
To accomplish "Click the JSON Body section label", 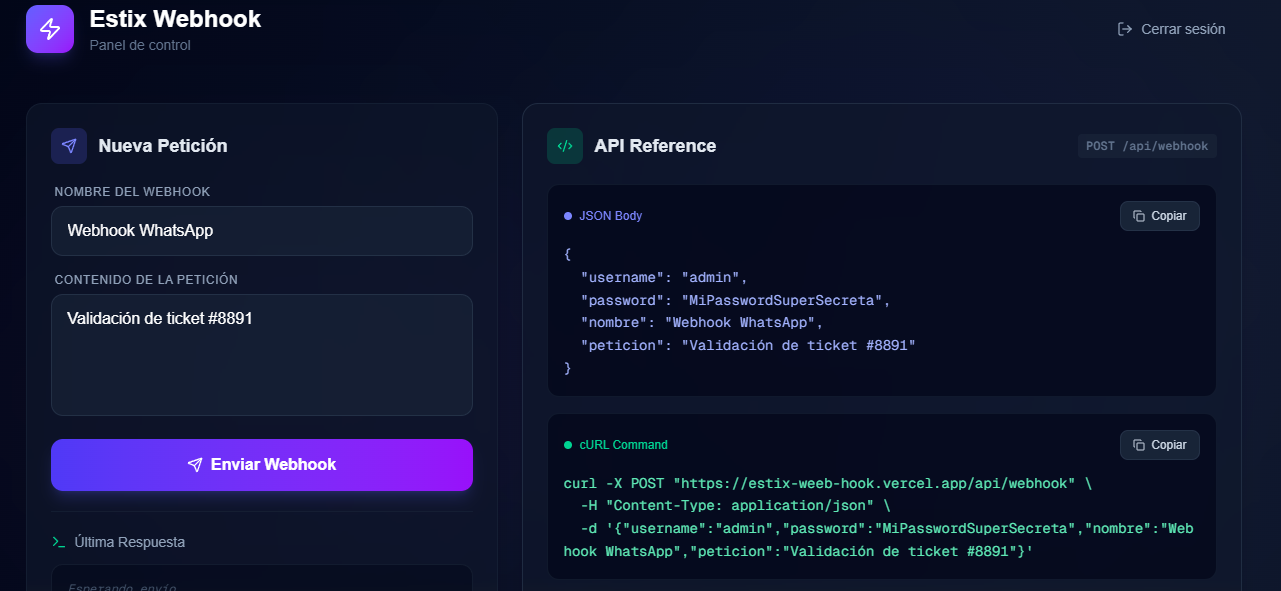I will pos(610,215).
